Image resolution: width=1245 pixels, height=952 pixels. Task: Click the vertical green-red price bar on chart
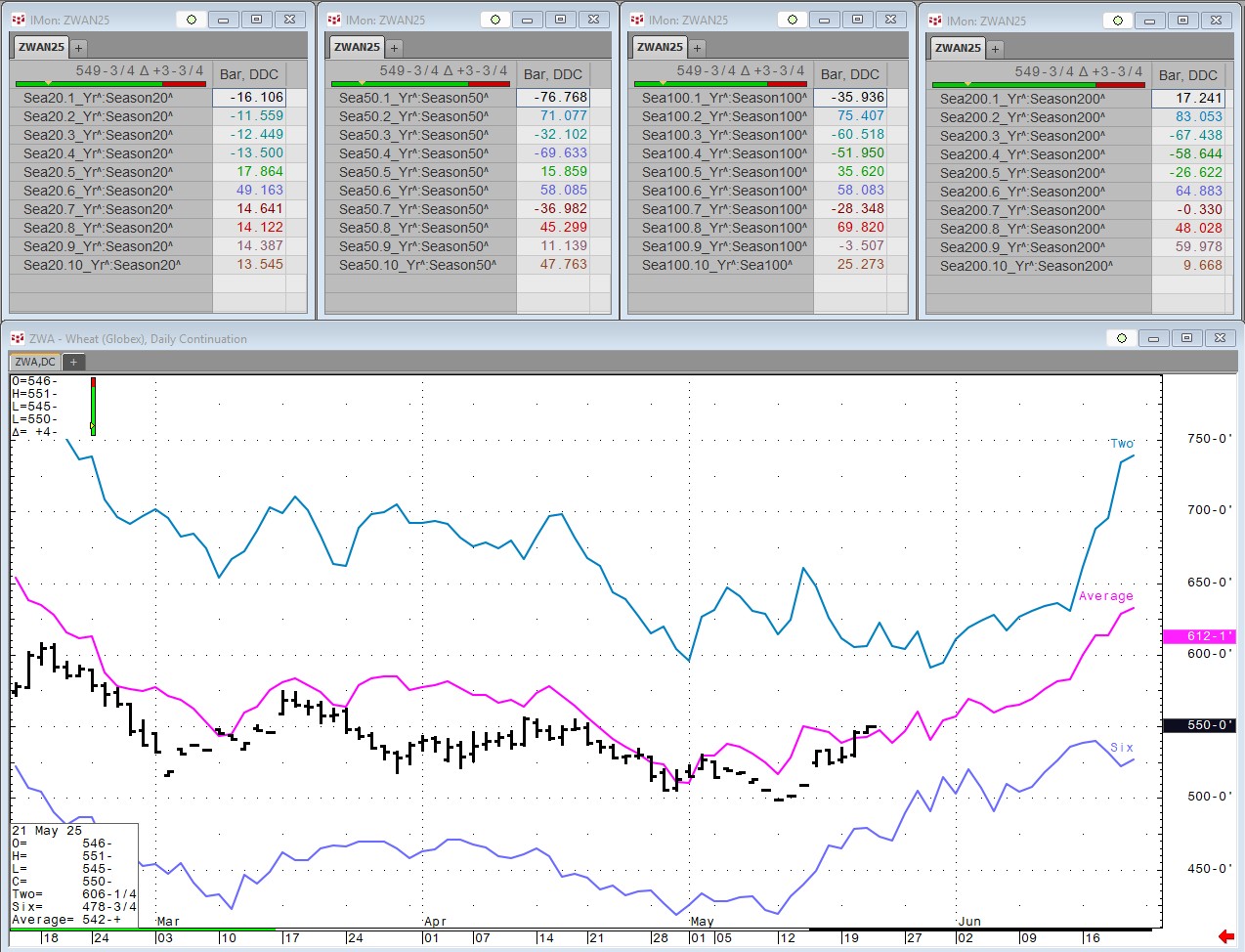pos(93,404)
